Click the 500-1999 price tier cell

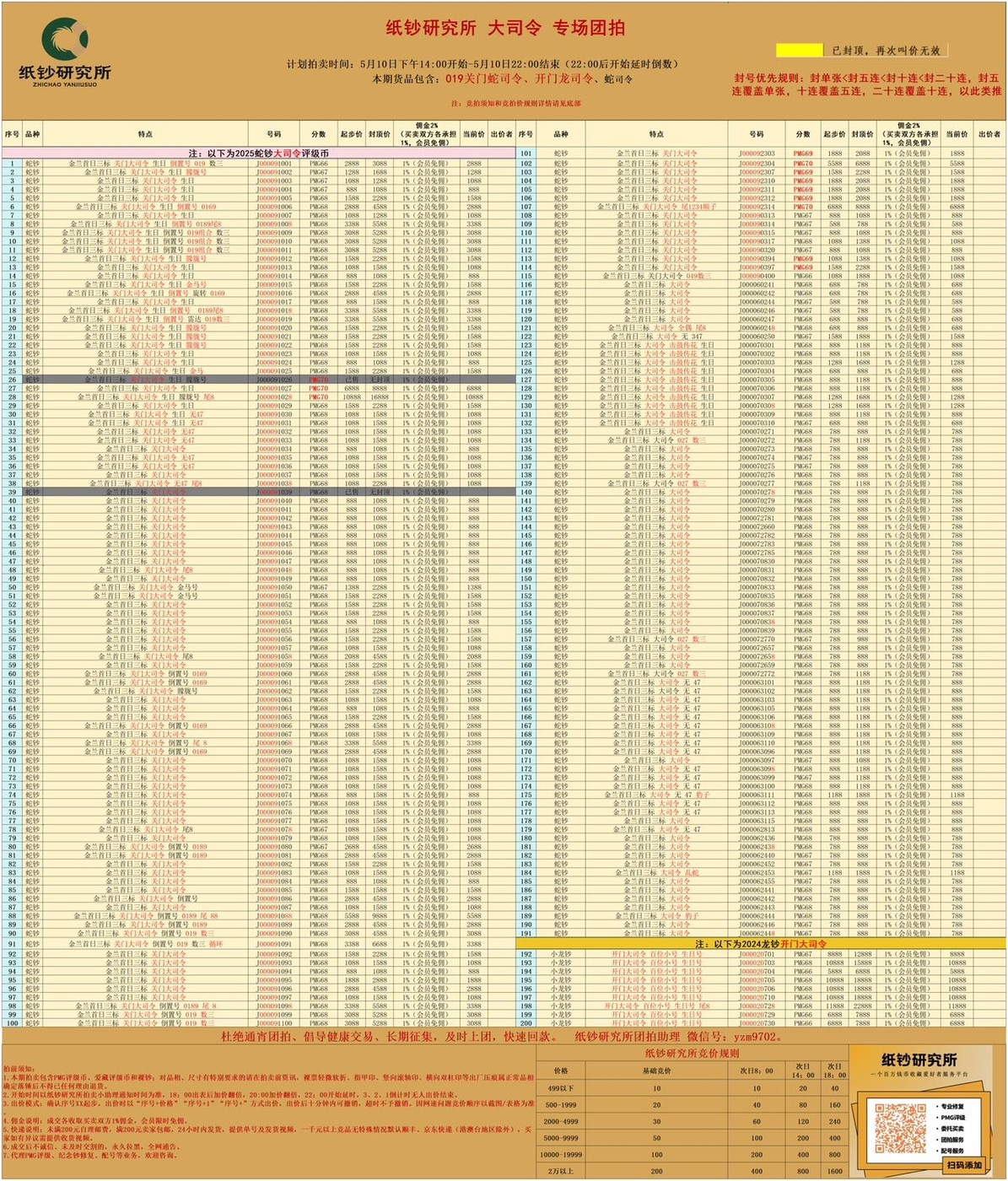pos(559,1104)
